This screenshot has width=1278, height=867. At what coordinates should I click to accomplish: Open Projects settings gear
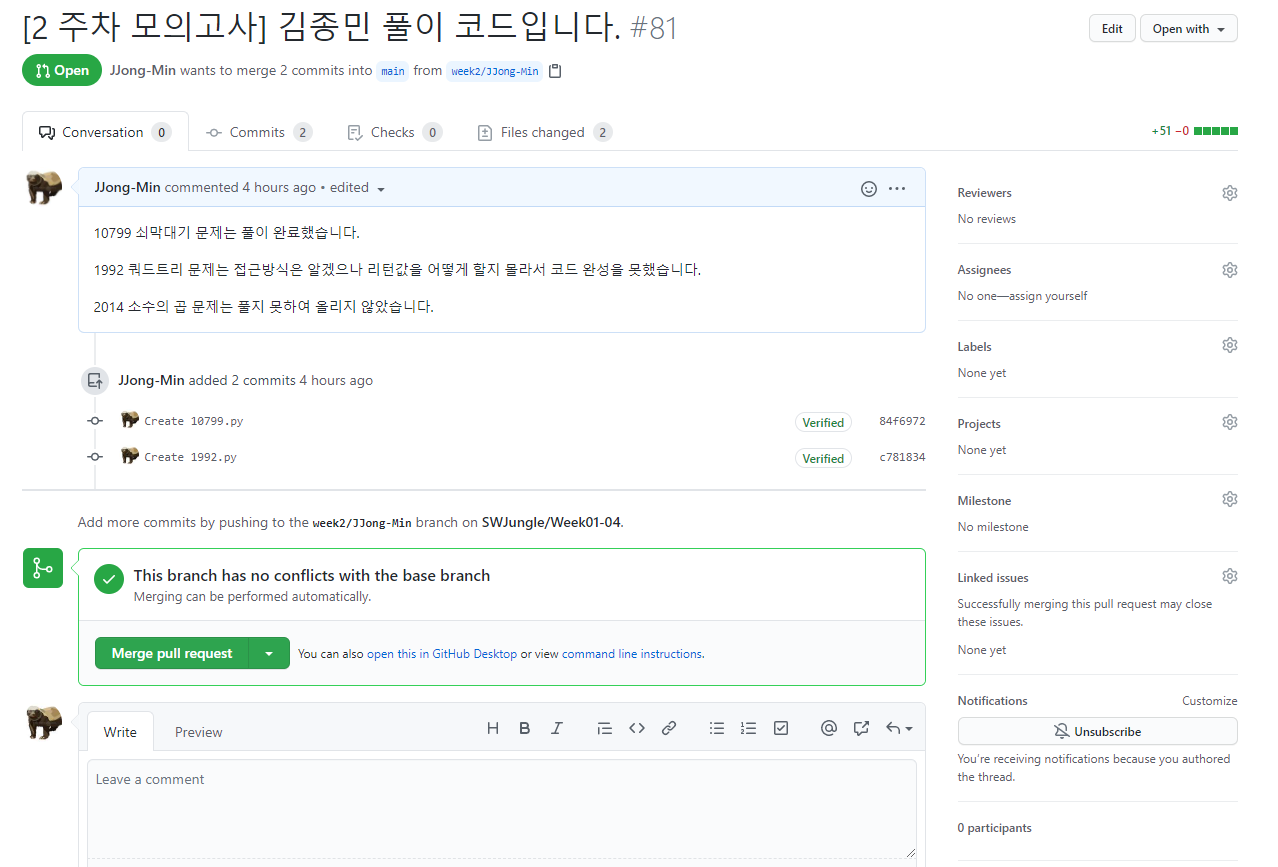[x=1230, y=422]
